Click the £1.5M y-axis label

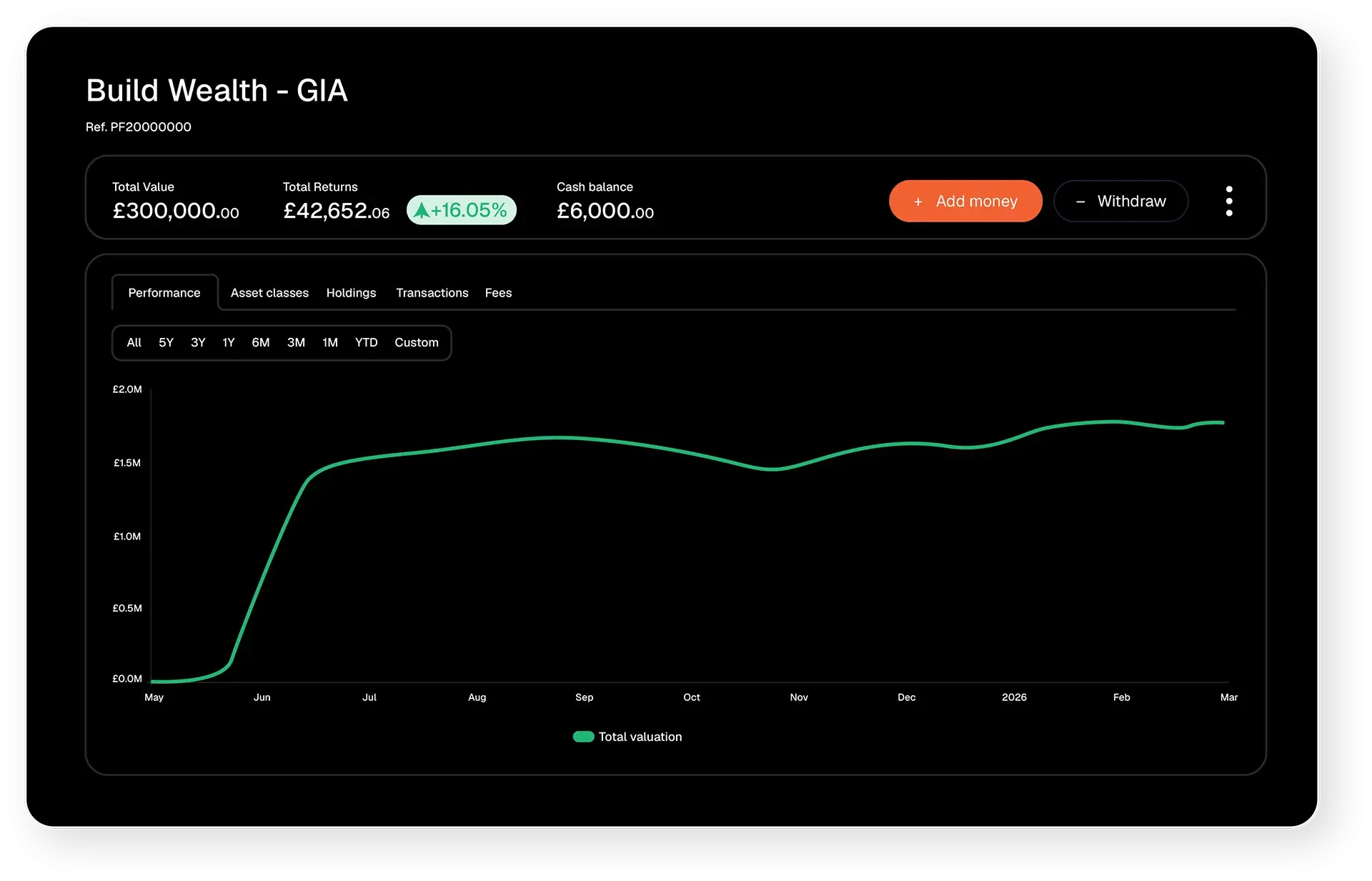[x=127, y=462]
